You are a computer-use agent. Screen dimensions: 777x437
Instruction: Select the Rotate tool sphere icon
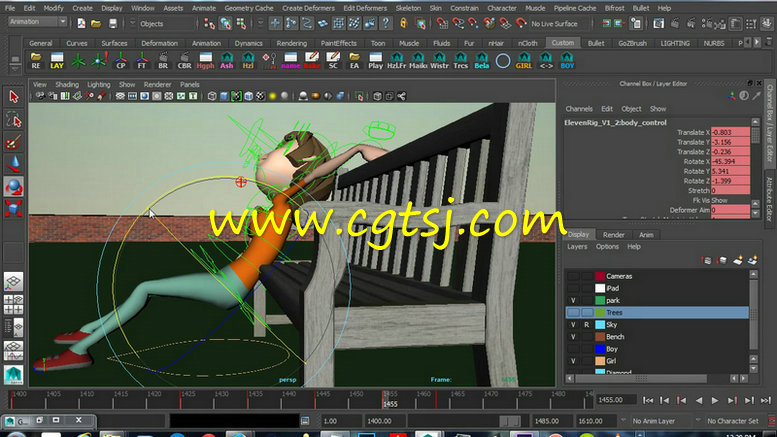(x=13, y=186)
